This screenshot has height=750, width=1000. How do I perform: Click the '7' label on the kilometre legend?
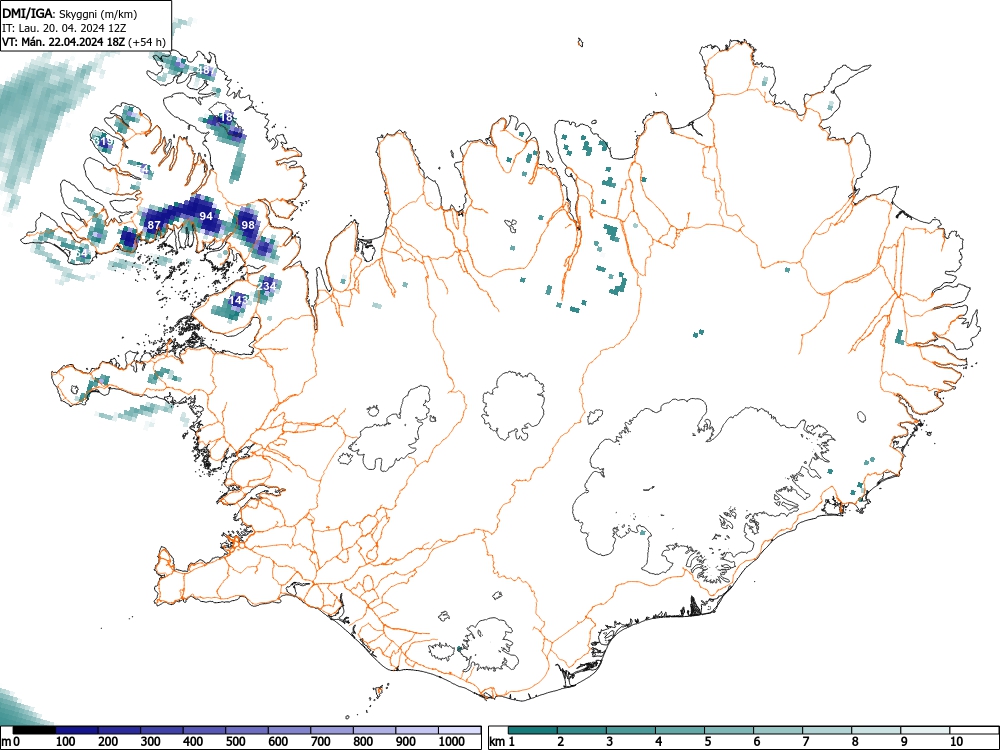click(x=806, y=742)
